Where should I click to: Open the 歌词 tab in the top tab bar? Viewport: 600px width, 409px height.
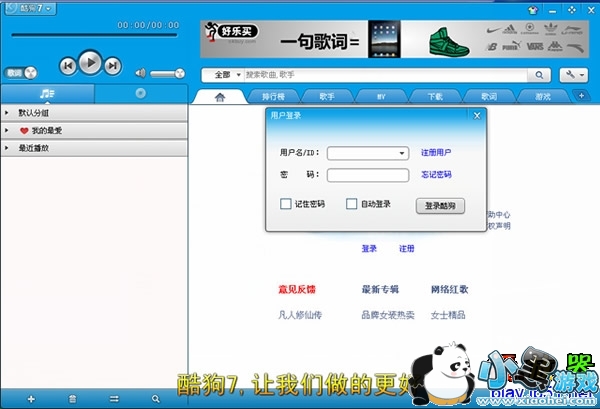click(489, 97)
